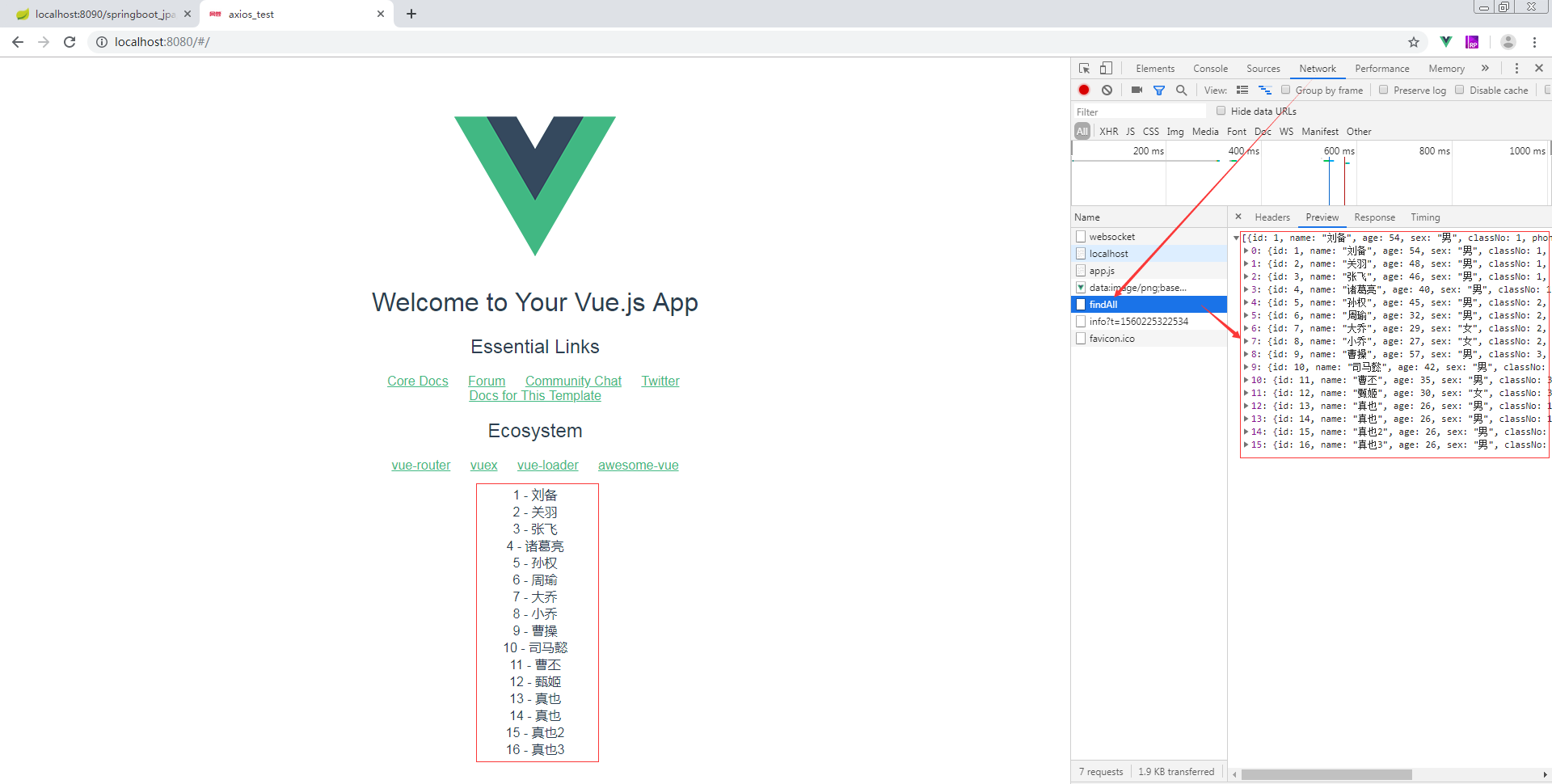Open DevTools customize menu (three dots)
The image size is (1552, 784).
click(1516, 69)
